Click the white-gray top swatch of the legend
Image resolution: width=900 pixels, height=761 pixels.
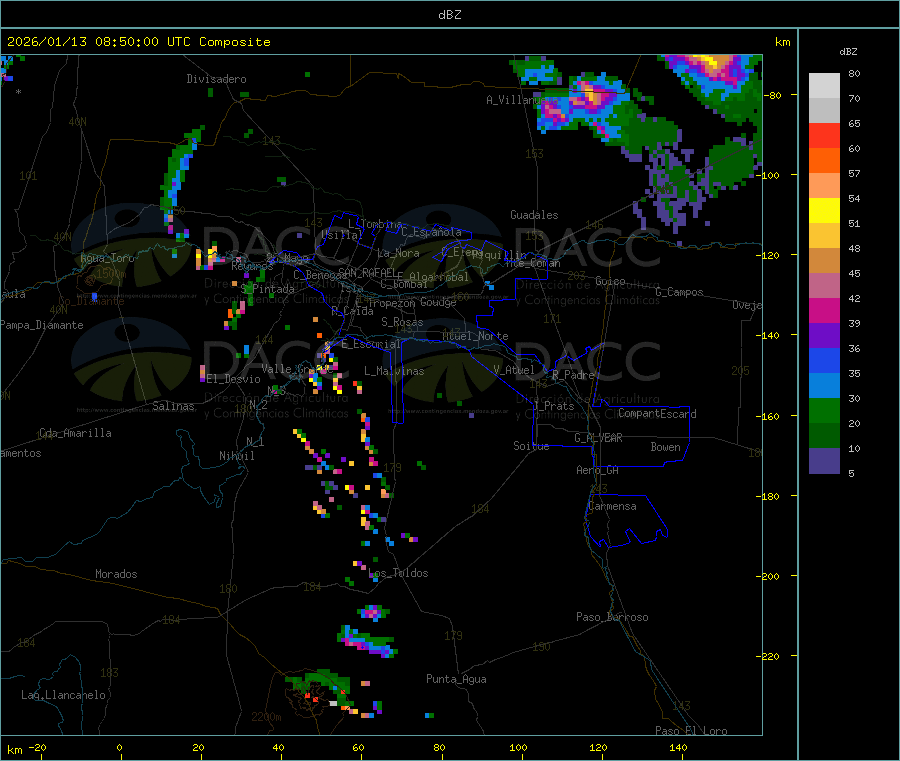[x=824, y=86]
